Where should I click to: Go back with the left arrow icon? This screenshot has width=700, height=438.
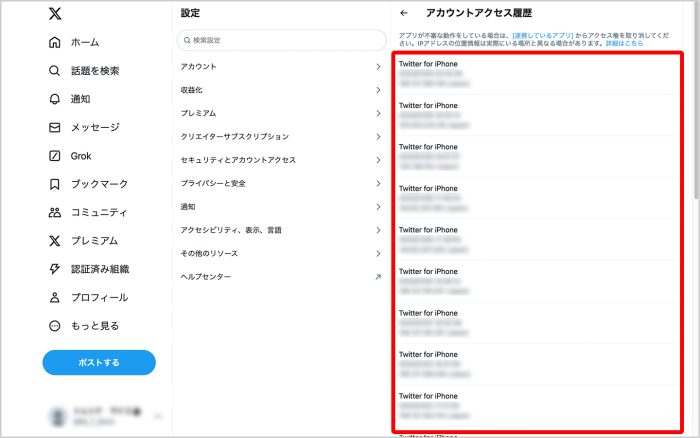pos(404,14)
